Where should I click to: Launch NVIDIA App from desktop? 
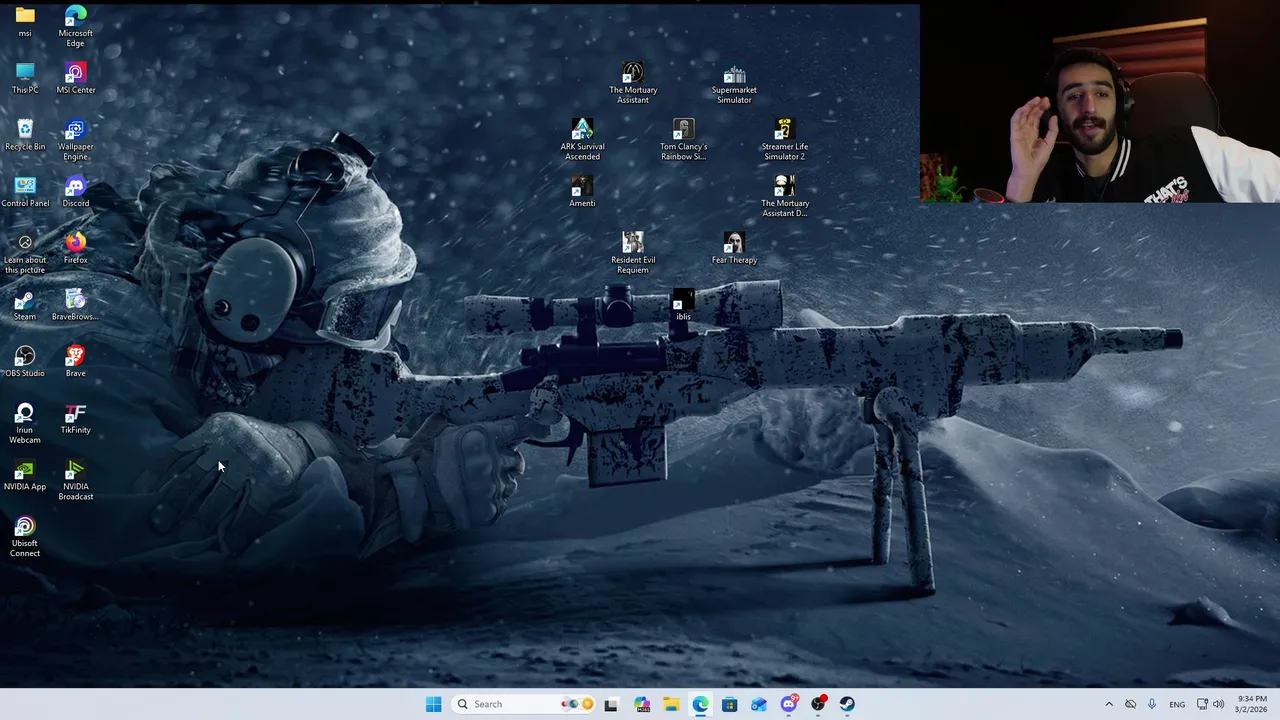pos(25,475)
